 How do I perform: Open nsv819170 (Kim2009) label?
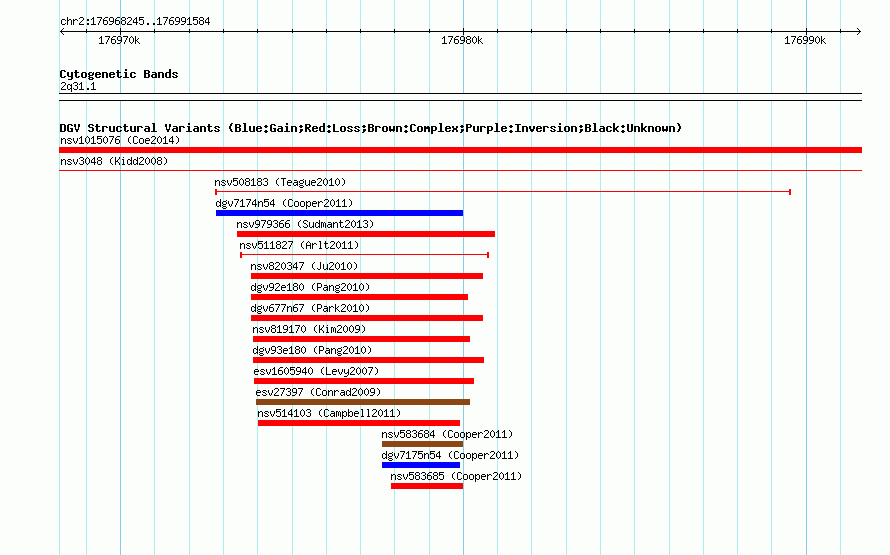point(309,329)
